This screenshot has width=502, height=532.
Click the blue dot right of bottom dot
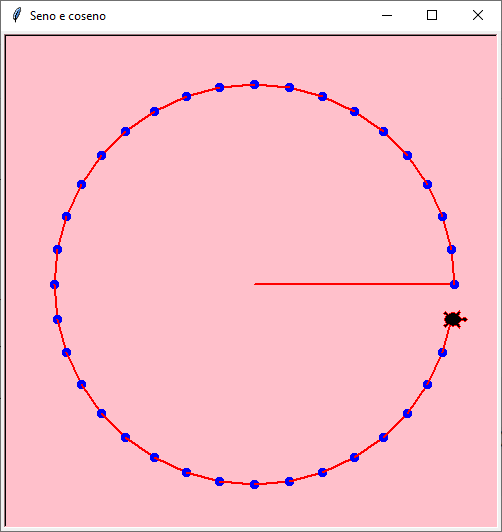coord(289,481)
